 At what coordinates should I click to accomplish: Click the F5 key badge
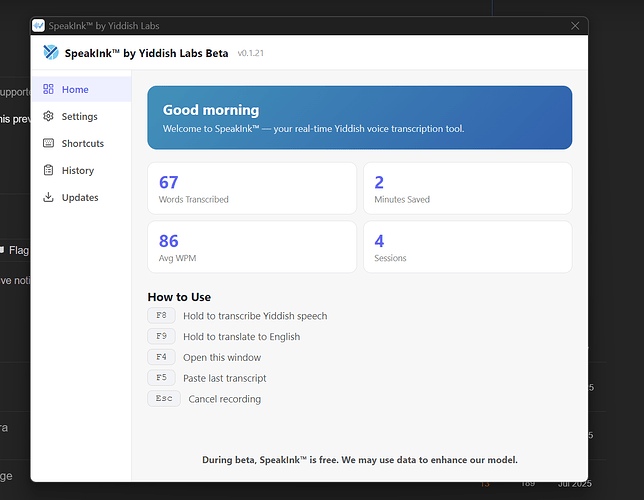tap(161, 378)
